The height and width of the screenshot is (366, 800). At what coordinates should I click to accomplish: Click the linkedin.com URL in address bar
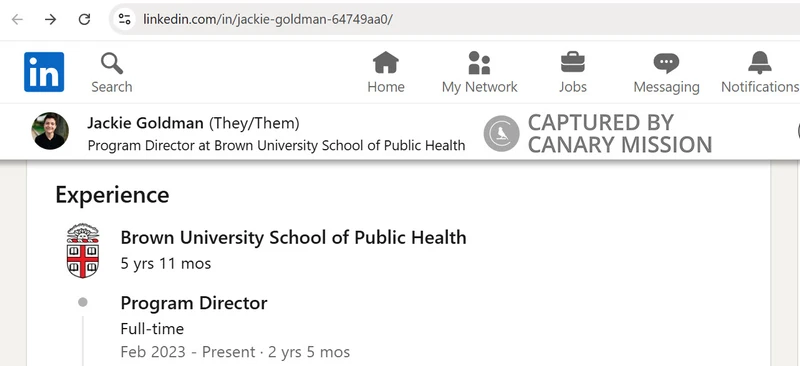point(268,19)
